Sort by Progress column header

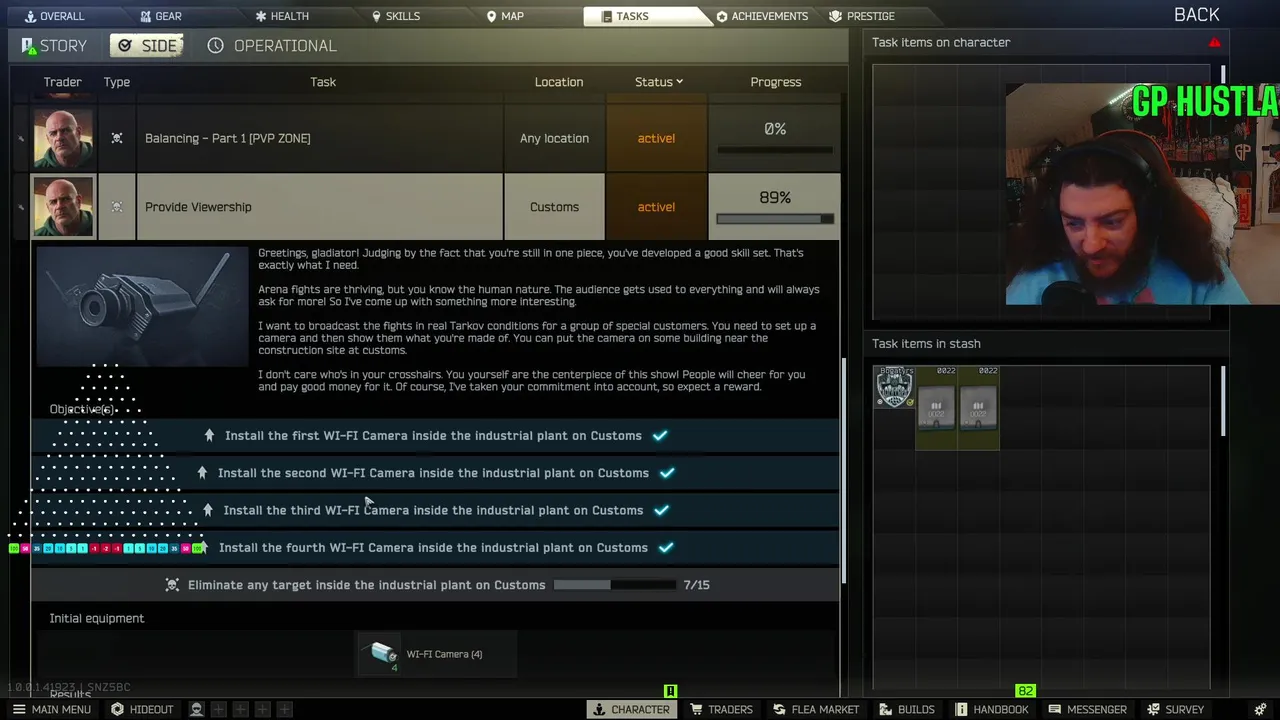click(775, 82)
